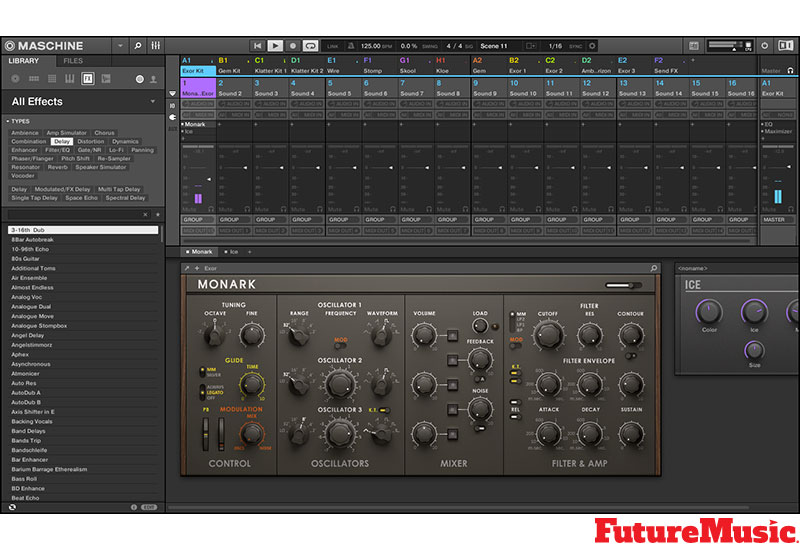Open the Scene 11 selector
The width and height of the screenshot is (800, 550).
click(494, 46)
